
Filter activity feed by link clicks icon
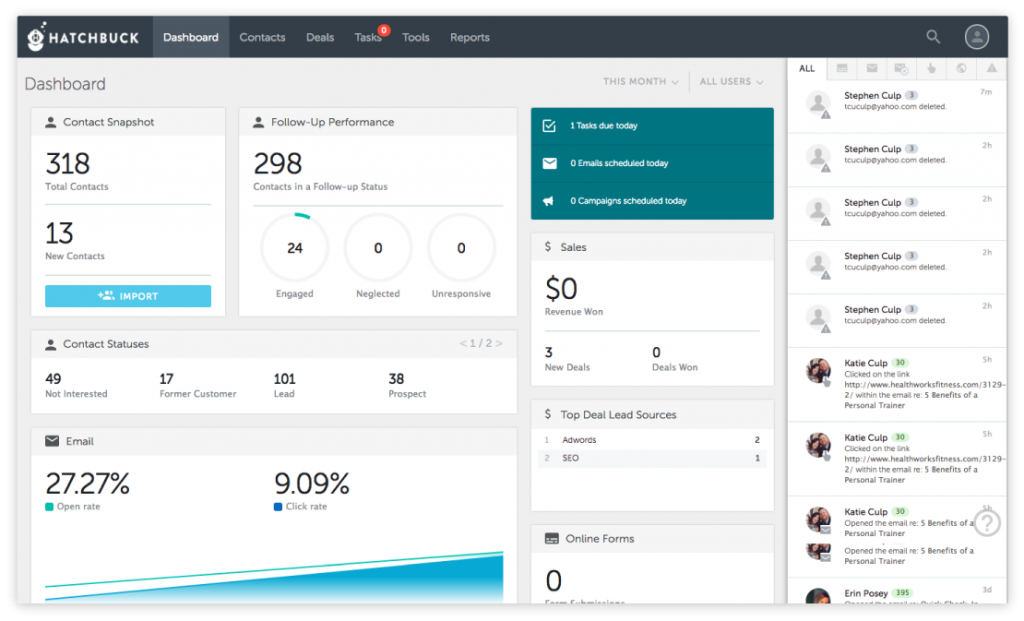coord(931,69)
